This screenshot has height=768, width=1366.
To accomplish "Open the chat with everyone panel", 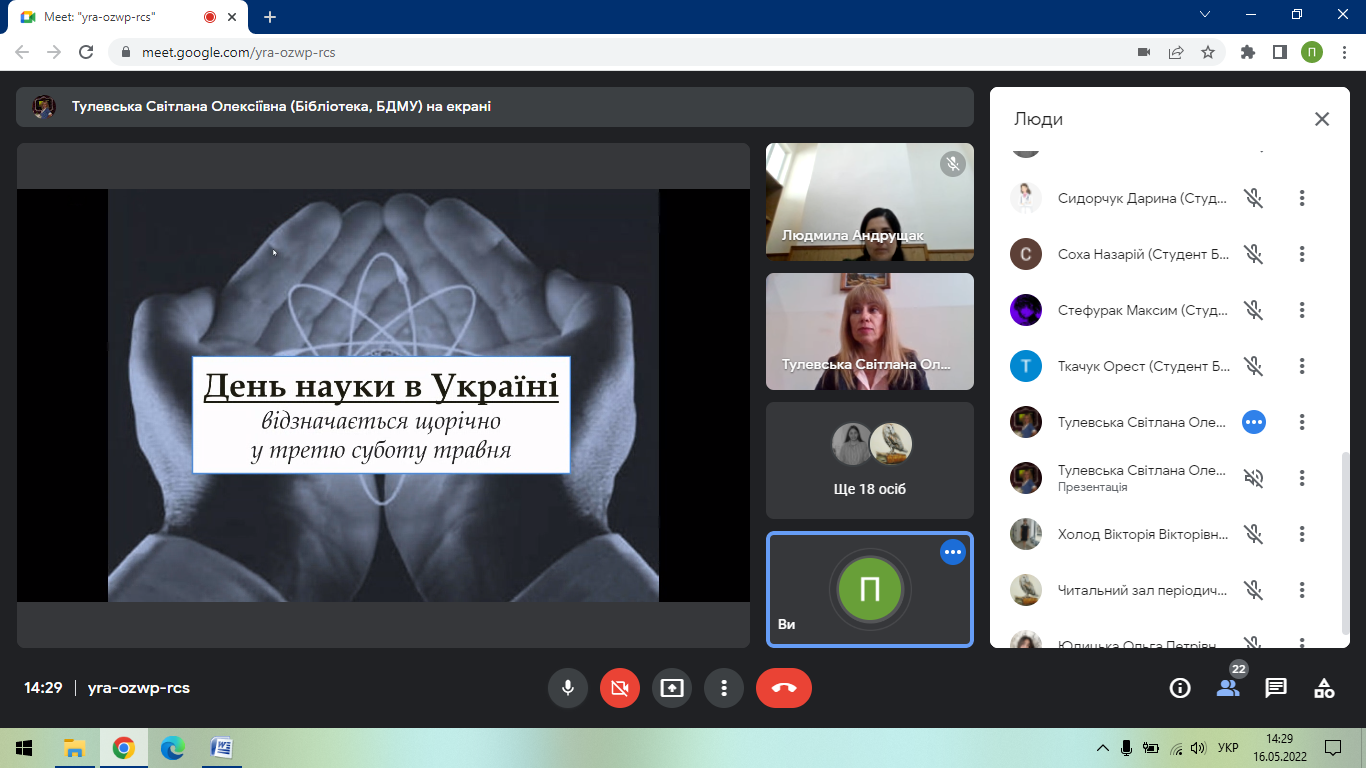I will click(x=1276, y=688).
